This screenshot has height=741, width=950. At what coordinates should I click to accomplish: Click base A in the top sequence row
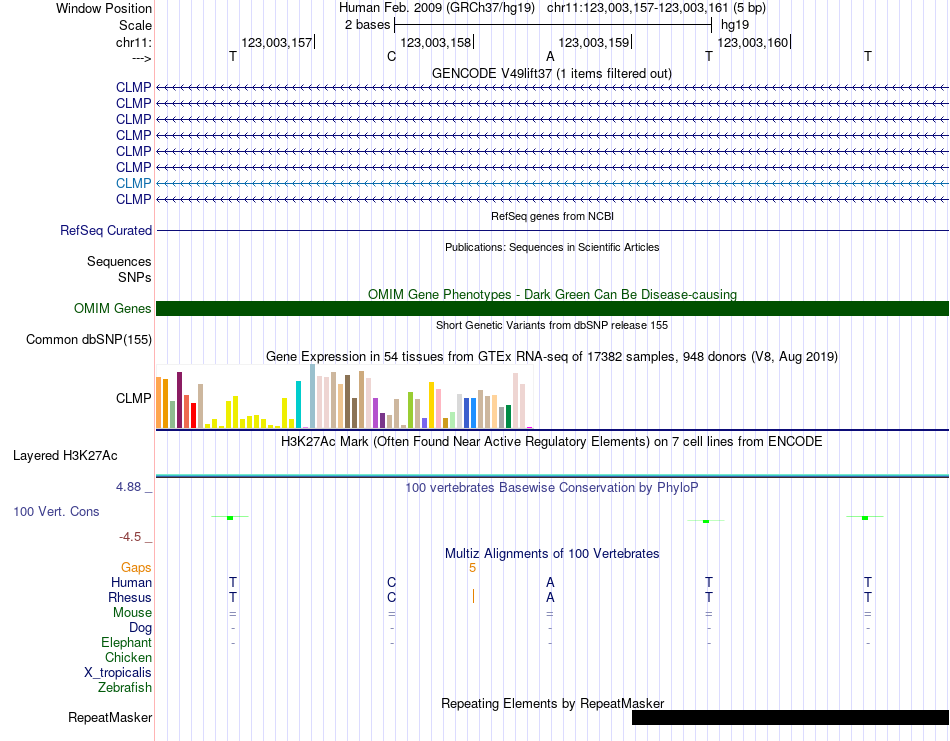coord(550,56)
